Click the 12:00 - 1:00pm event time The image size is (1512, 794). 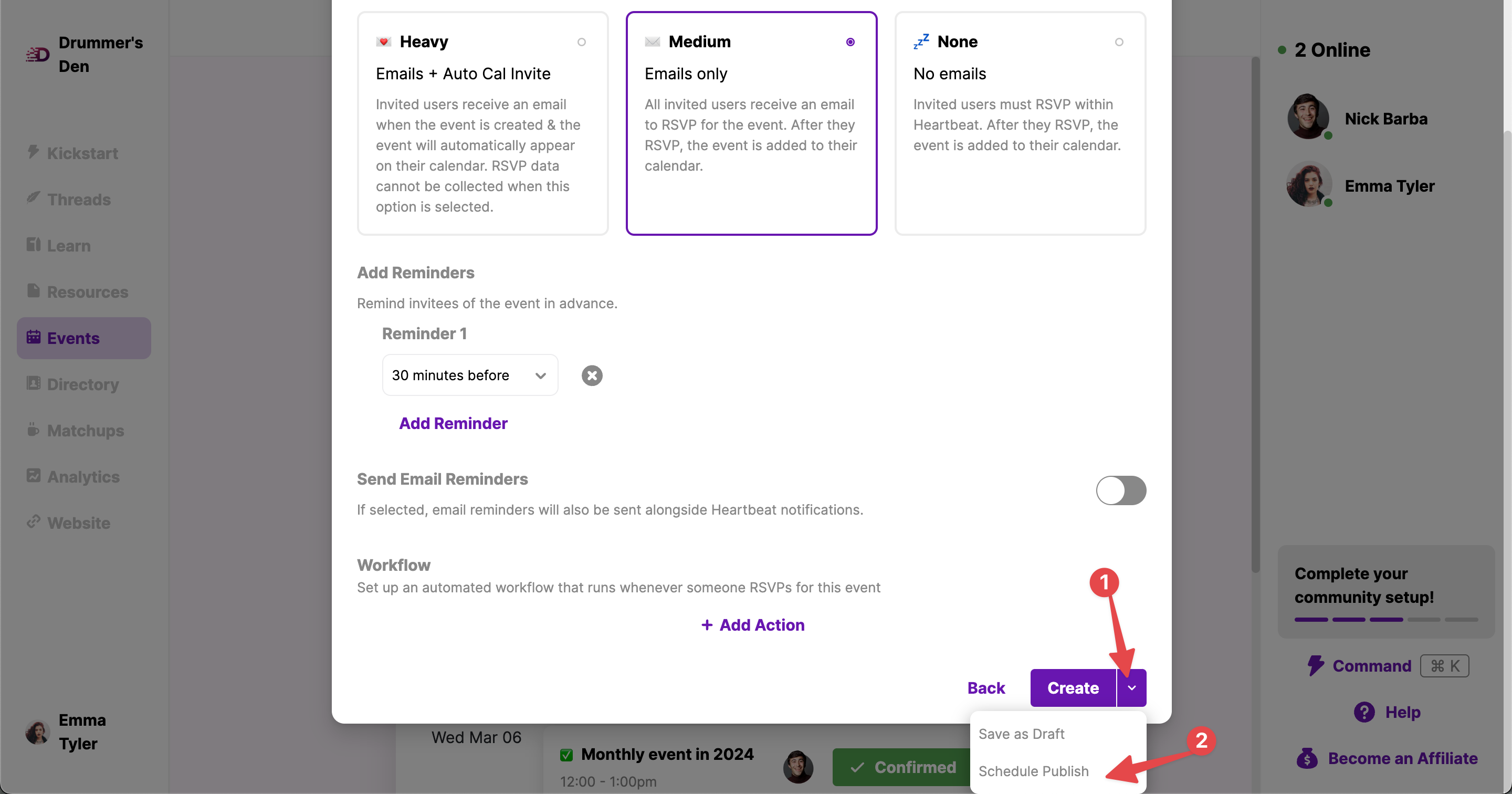tap(608, 782)
